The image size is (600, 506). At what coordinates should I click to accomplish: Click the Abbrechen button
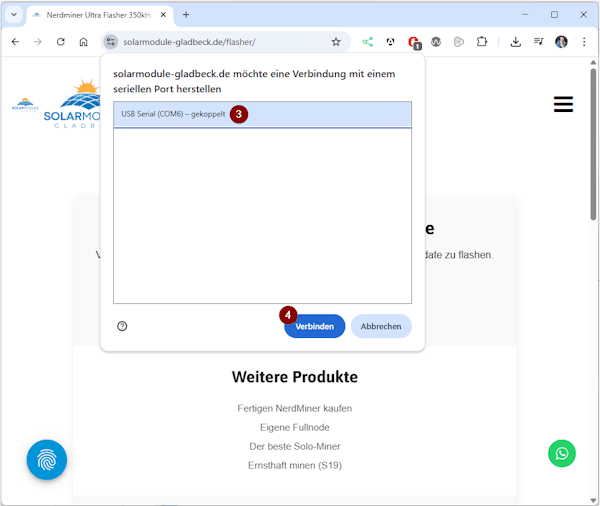(x=381, y=326)
